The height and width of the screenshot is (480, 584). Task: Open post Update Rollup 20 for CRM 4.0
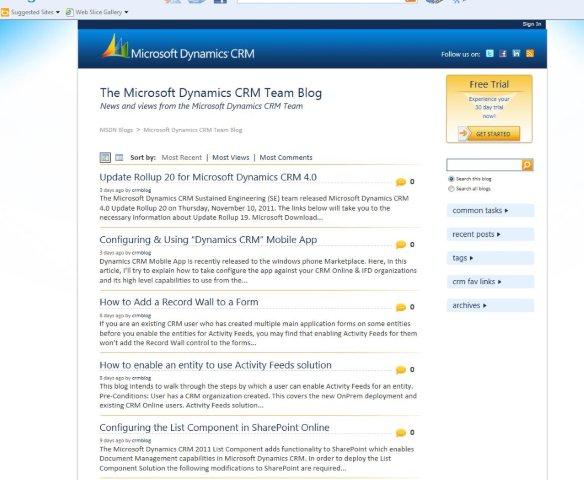pos(208,177)
